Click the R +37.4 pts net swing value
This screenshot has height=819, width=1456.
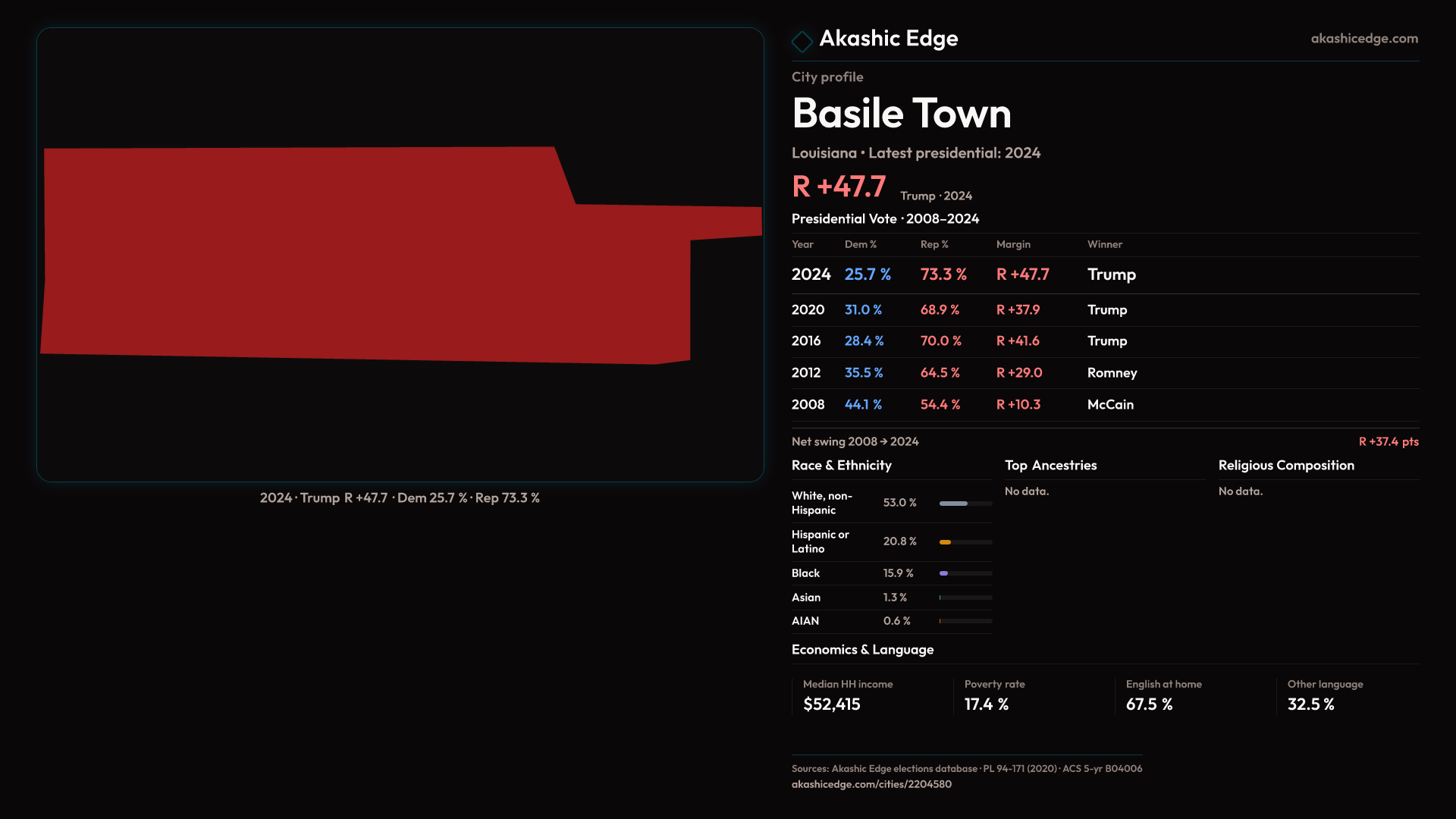1388,441
